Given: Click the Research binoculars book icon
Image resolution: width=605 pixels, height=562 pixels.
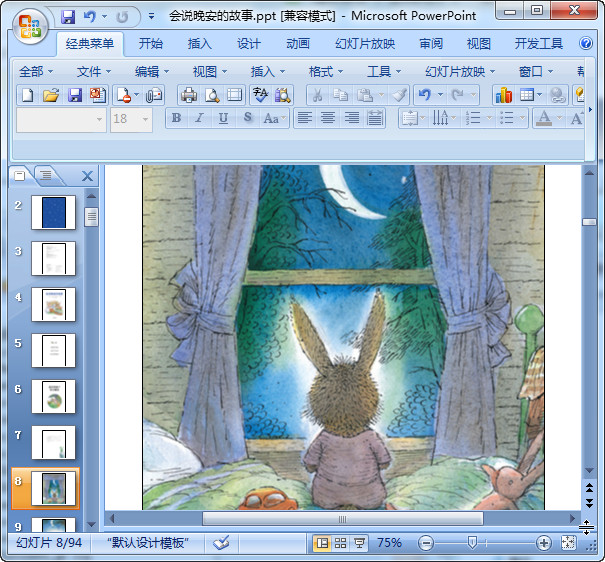Looking at the screenshot, I should click(x=283, y=95).
